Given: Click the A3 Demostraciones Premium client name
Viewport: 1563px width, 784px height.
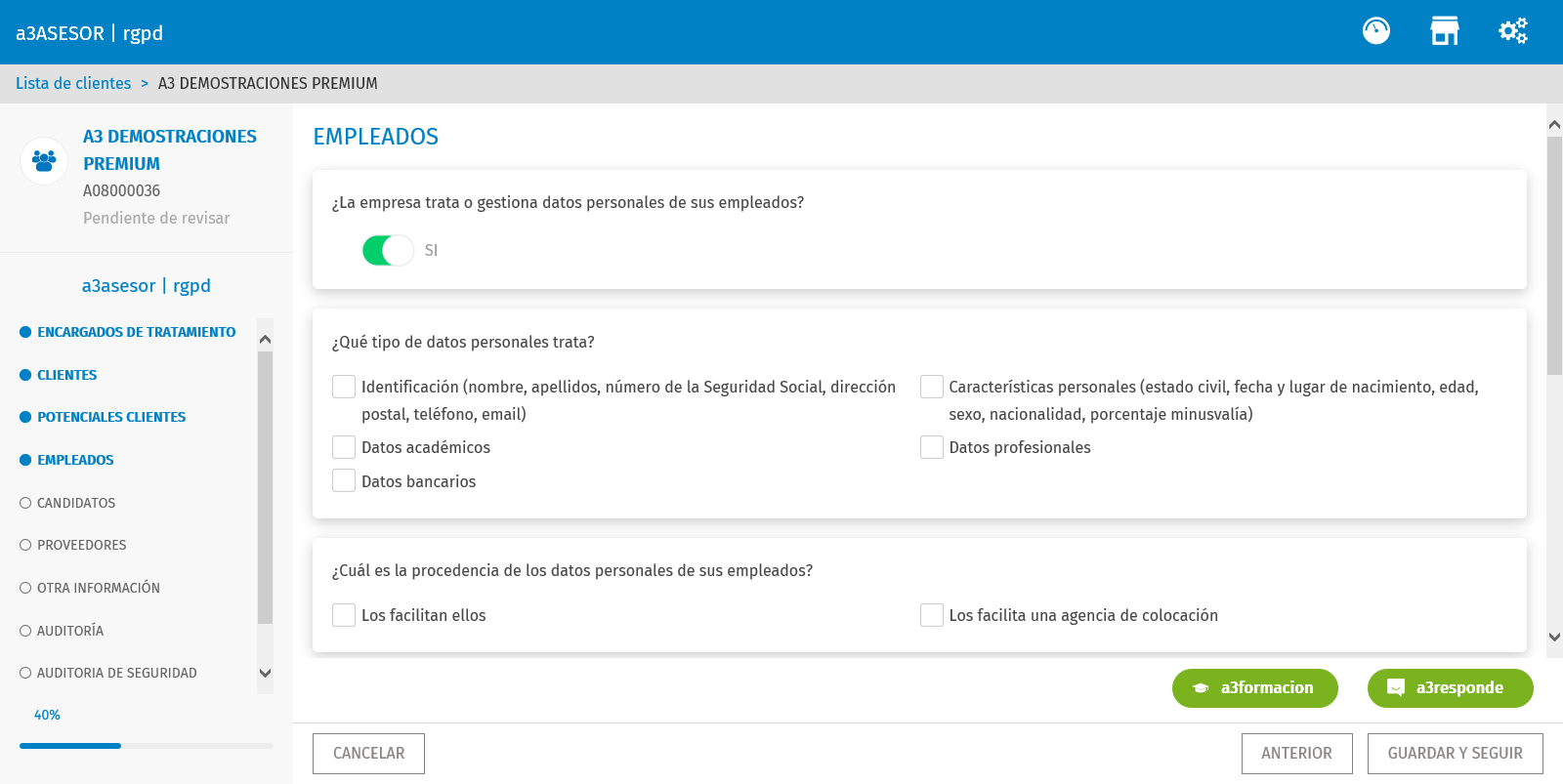Looking at the screenshot, I should pos(170,150).
